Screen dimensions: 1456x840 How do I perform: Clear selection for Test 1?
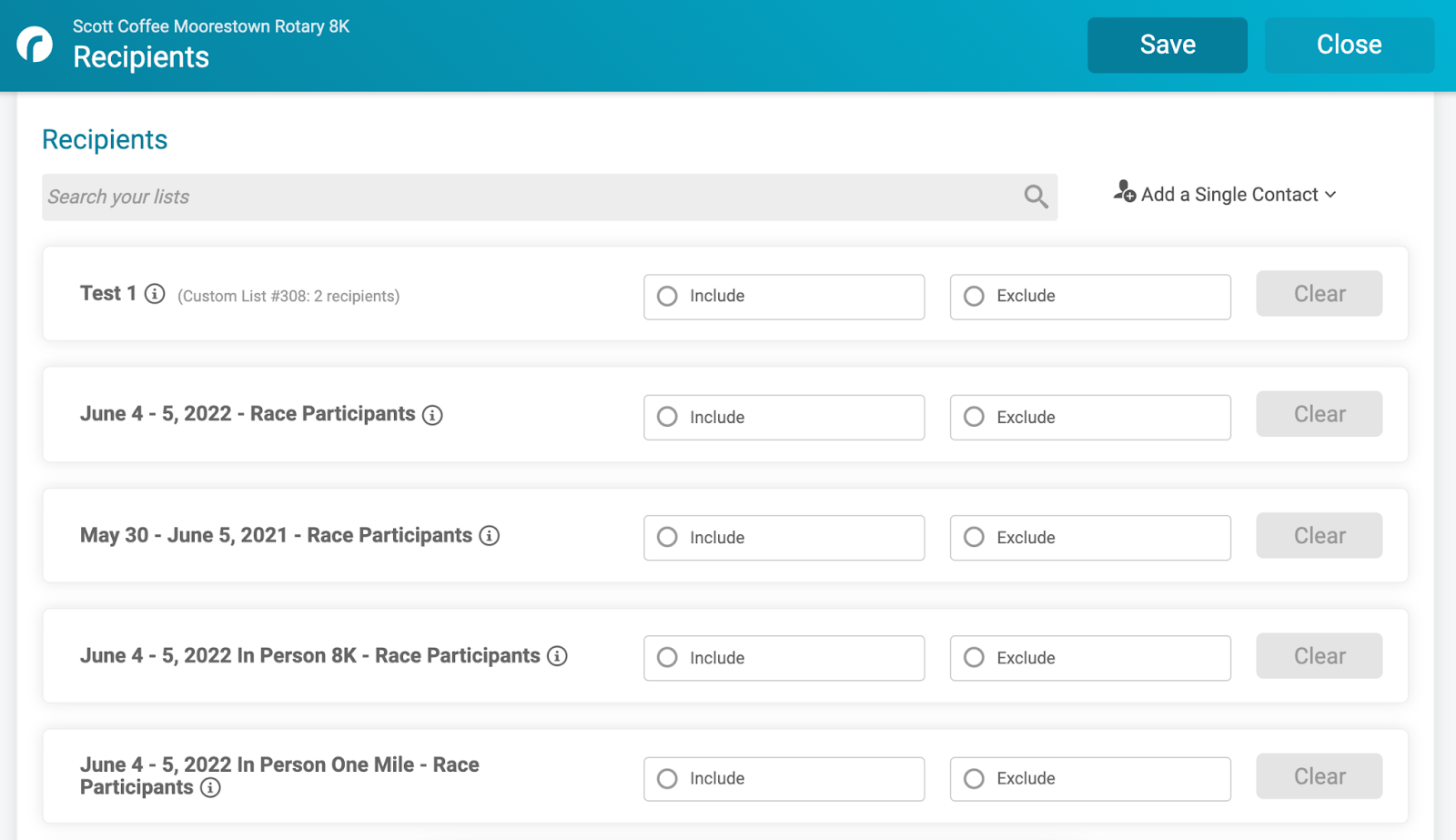[1319, 294]
